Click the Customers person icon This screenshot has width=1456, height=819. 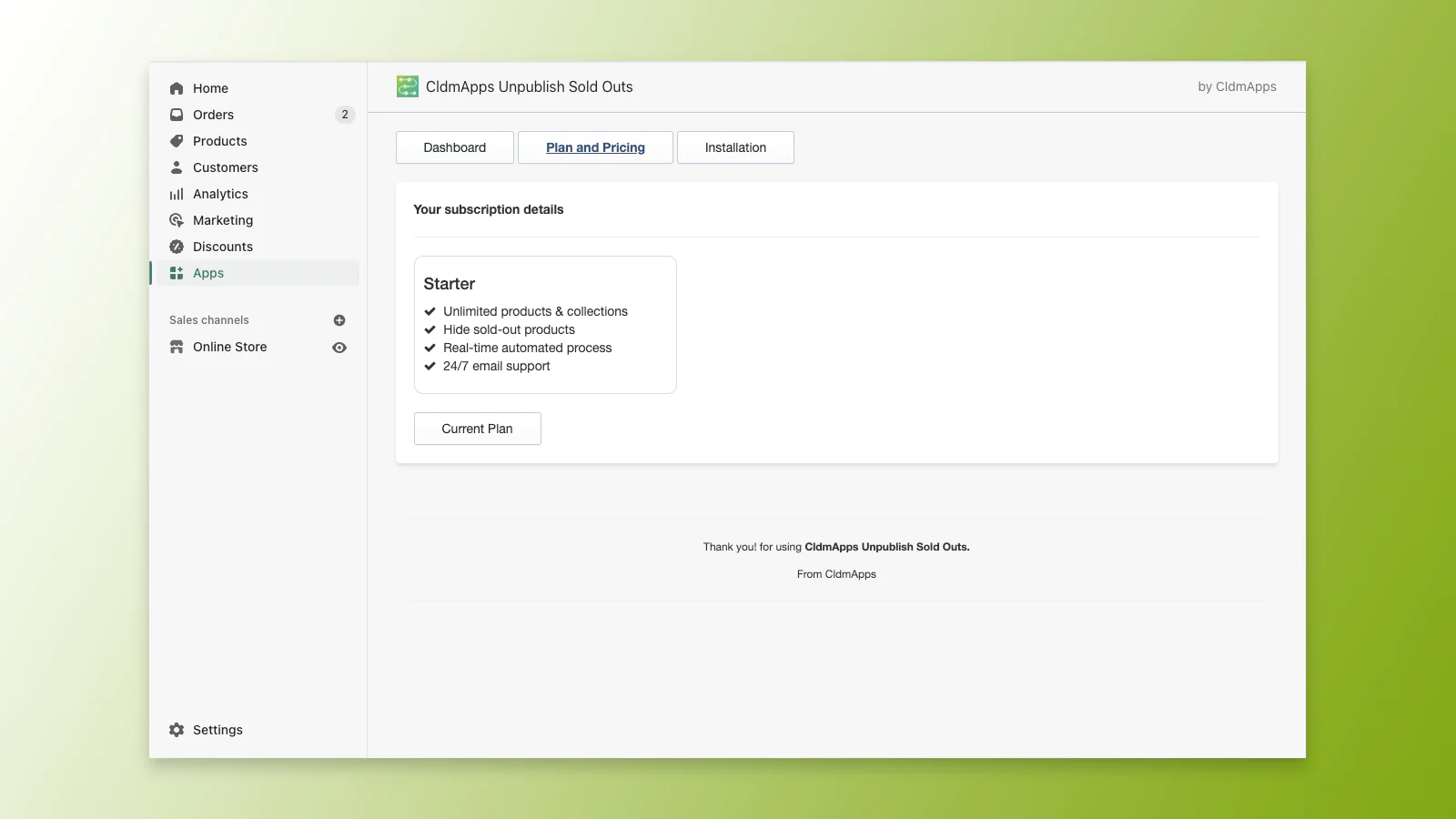click(177, 167)
